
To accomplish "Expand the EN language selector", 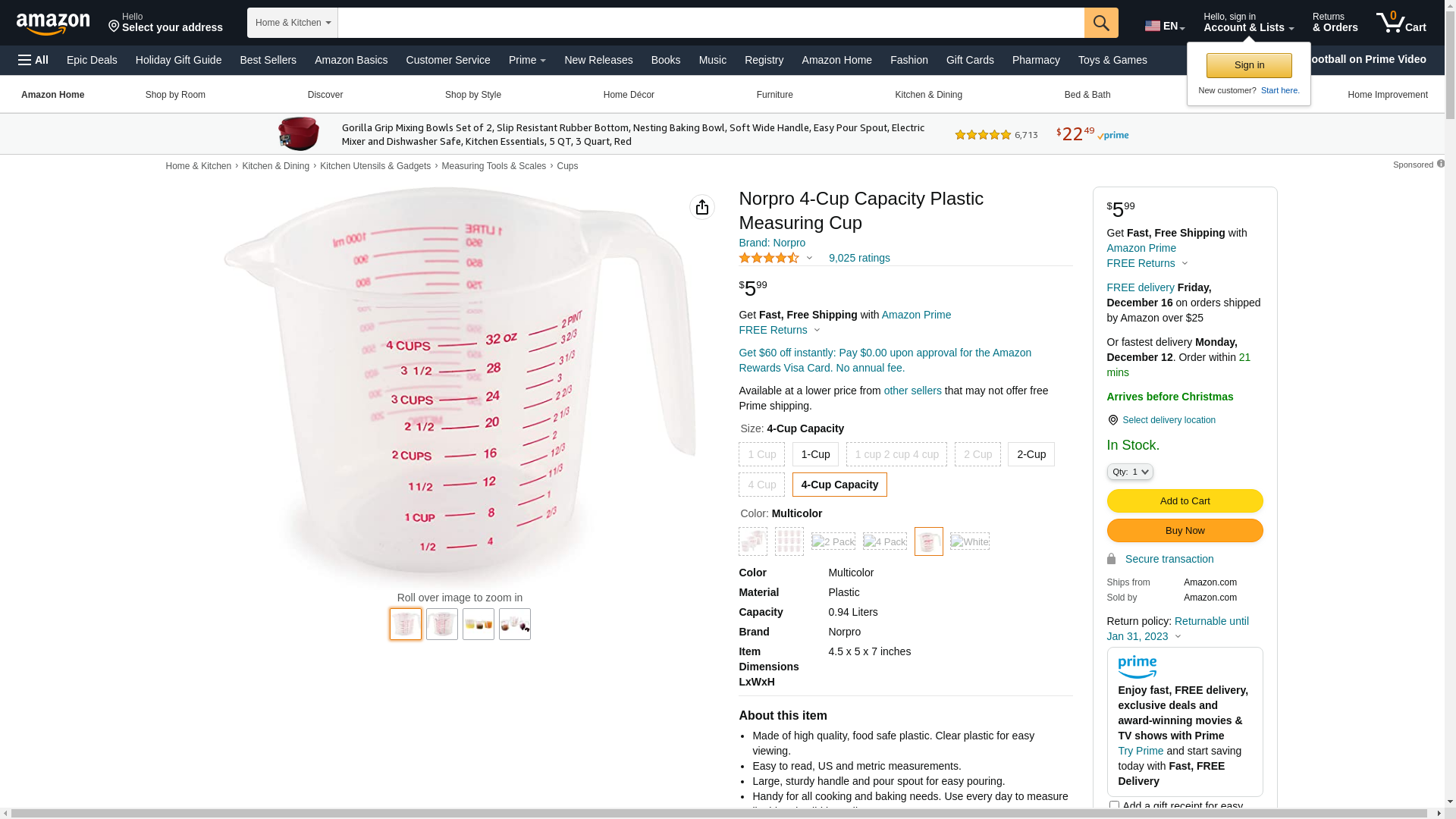I will 1165,26.
